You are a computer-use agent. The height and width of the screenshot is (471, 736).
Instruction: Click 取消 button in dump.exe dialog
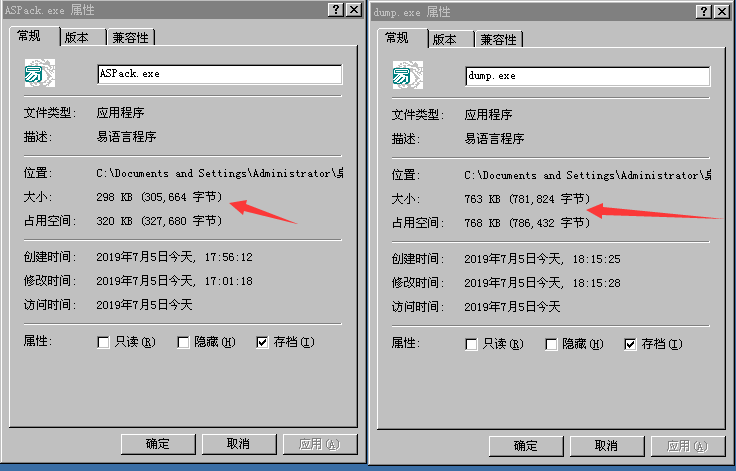(x=607, y=446)
